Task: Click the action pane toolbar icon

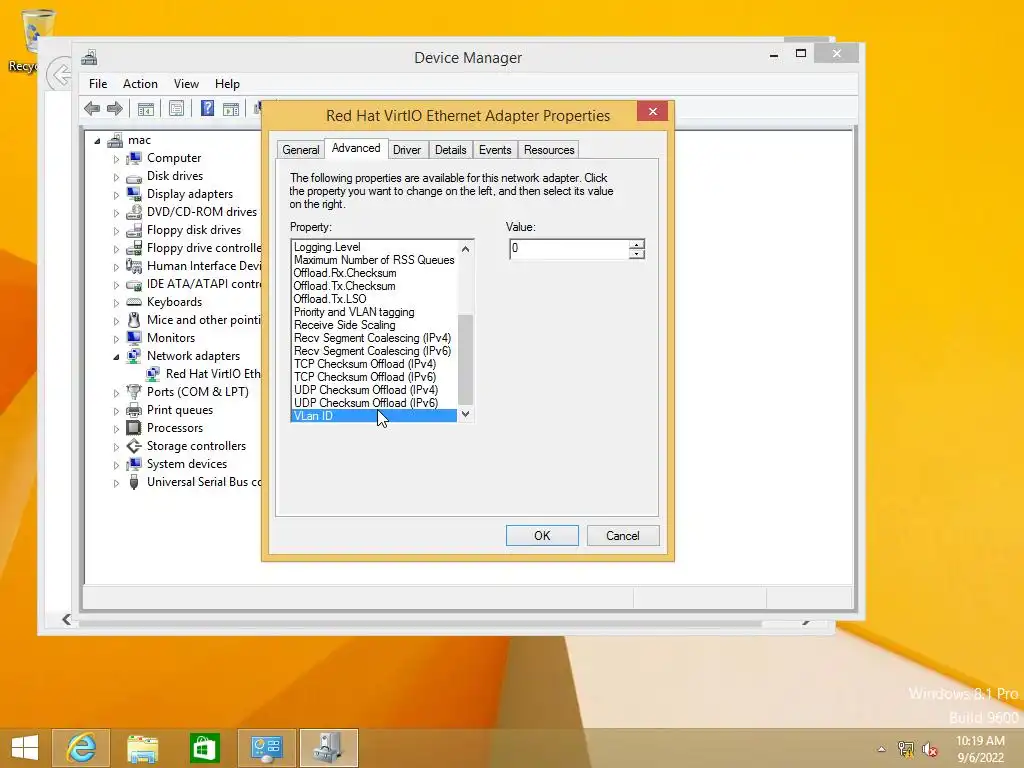Action: click(x=231, y=109)
